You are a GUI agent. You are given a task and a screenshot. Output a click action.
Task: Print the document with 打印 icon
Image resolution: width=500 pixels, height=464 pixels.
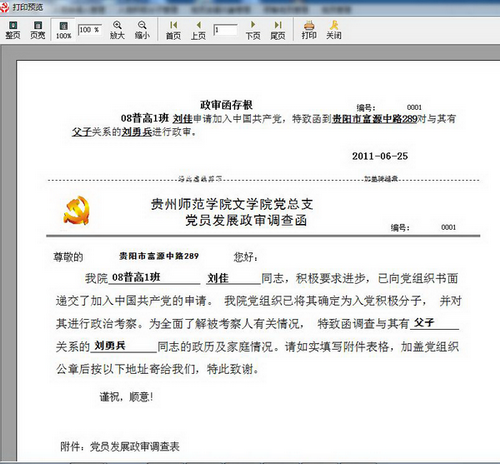coord(309,30)
